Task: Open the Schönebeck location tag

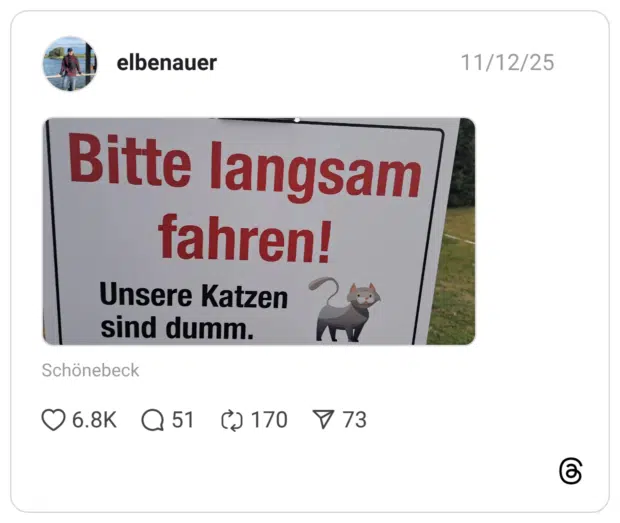Action: coord(91,370)
